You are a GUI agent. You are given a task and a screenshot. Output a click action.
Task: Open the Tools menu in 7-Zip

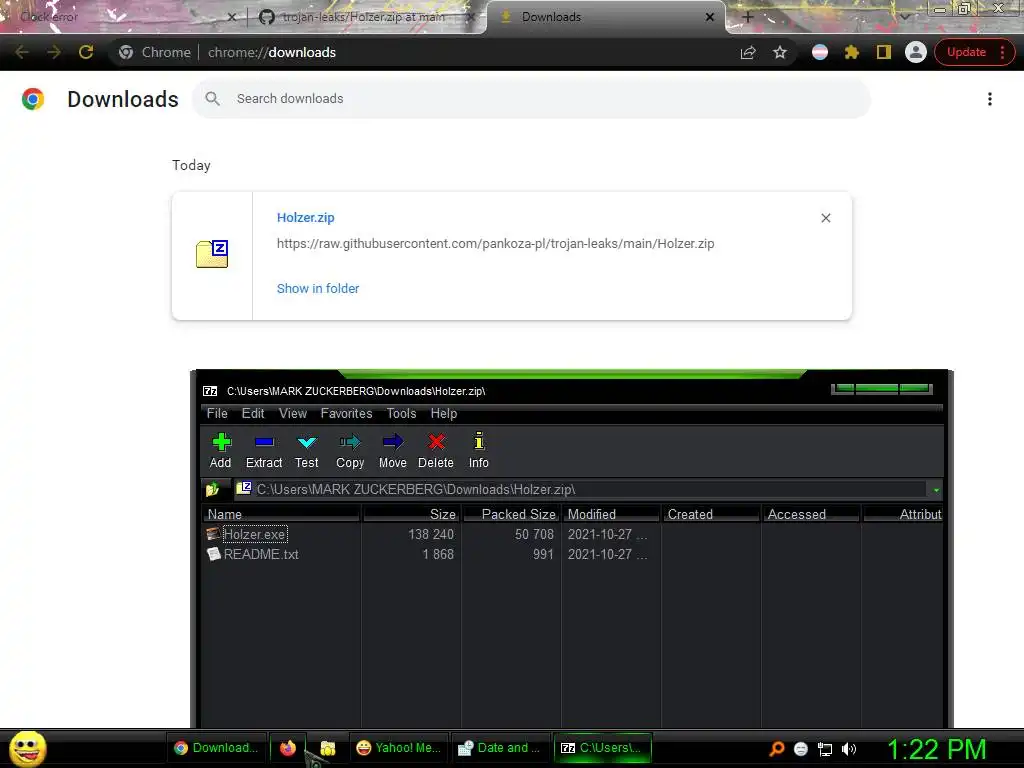(401, 413)
